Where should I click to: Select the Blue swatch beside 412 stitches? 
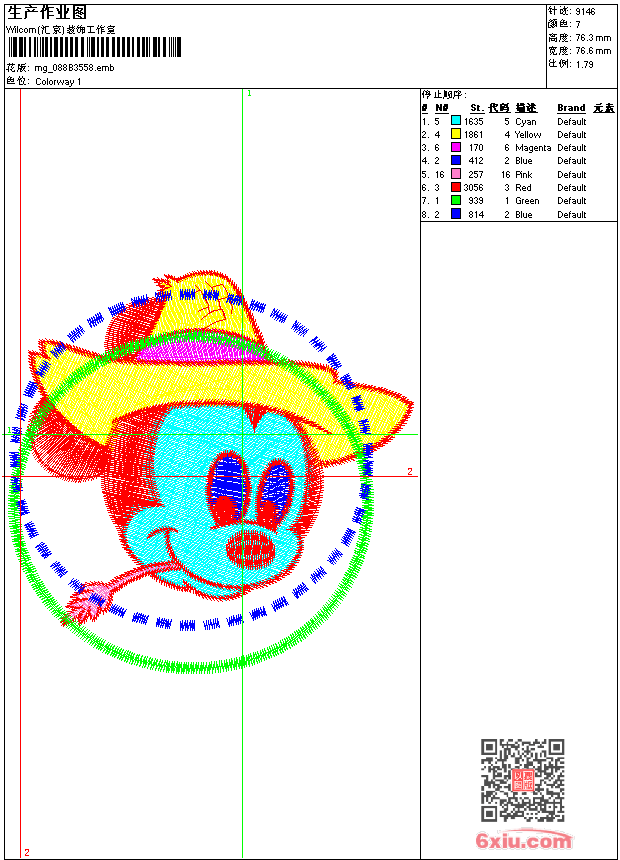pos(456,160)
